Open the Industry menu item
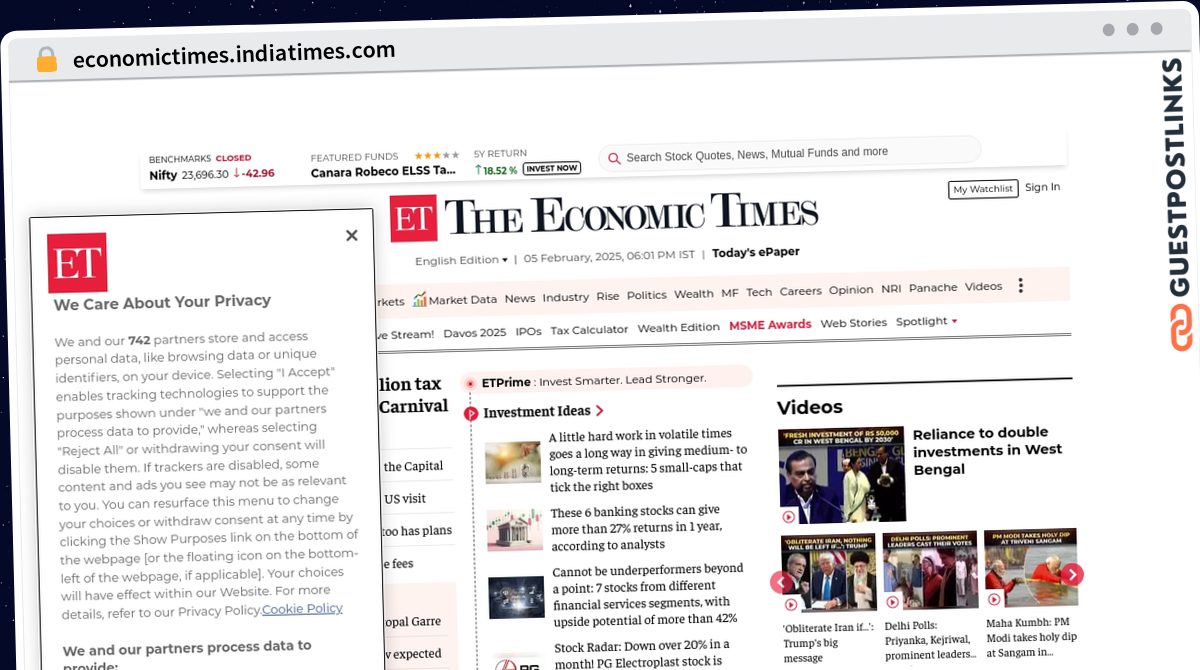The height and width of the screenshot is (670, 1200). (566, 297)
